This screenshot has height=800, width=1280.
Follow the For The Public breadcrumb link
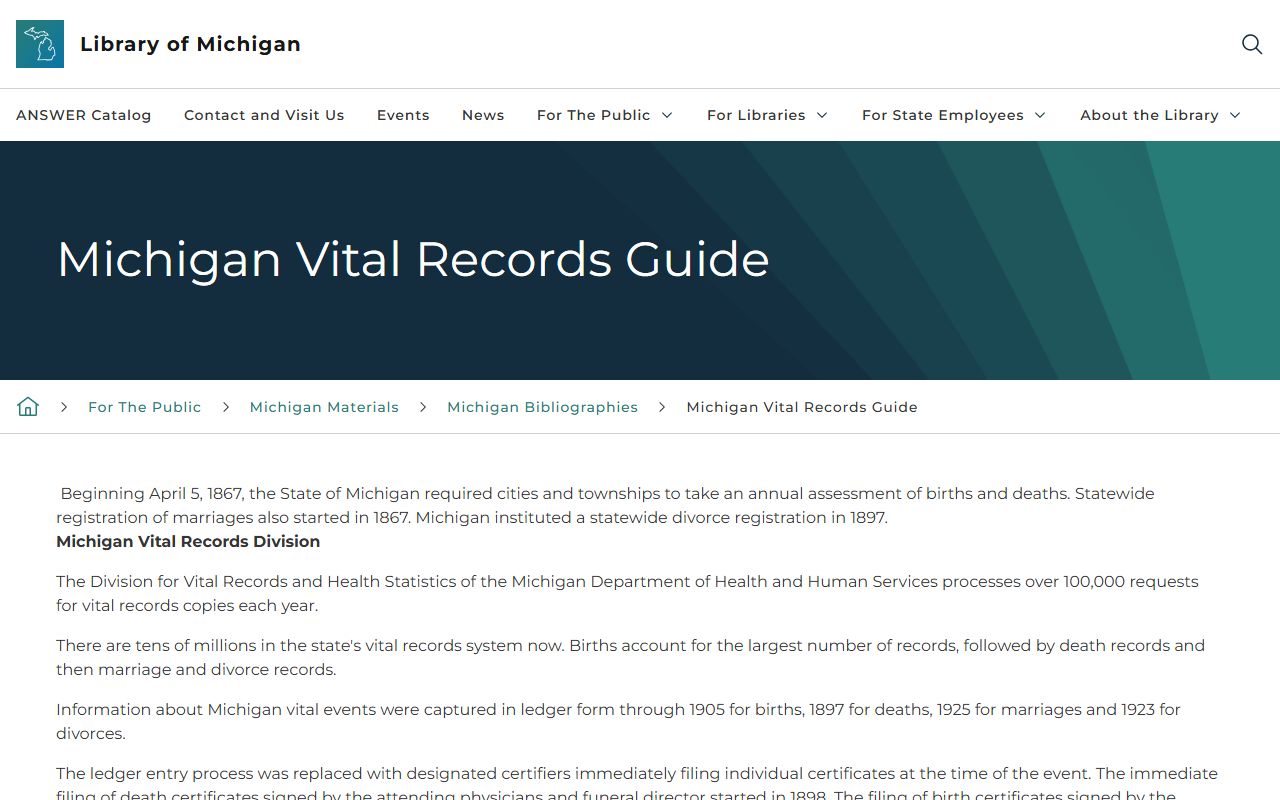tap(145, 407)
